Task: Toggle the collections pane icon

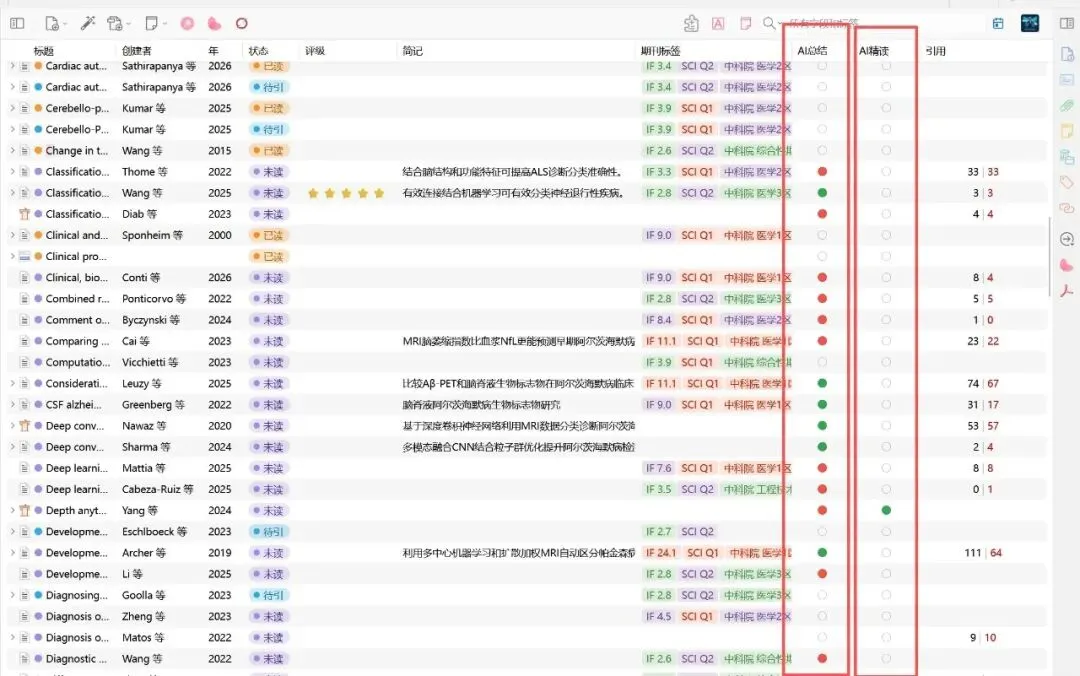Action: 17,23
